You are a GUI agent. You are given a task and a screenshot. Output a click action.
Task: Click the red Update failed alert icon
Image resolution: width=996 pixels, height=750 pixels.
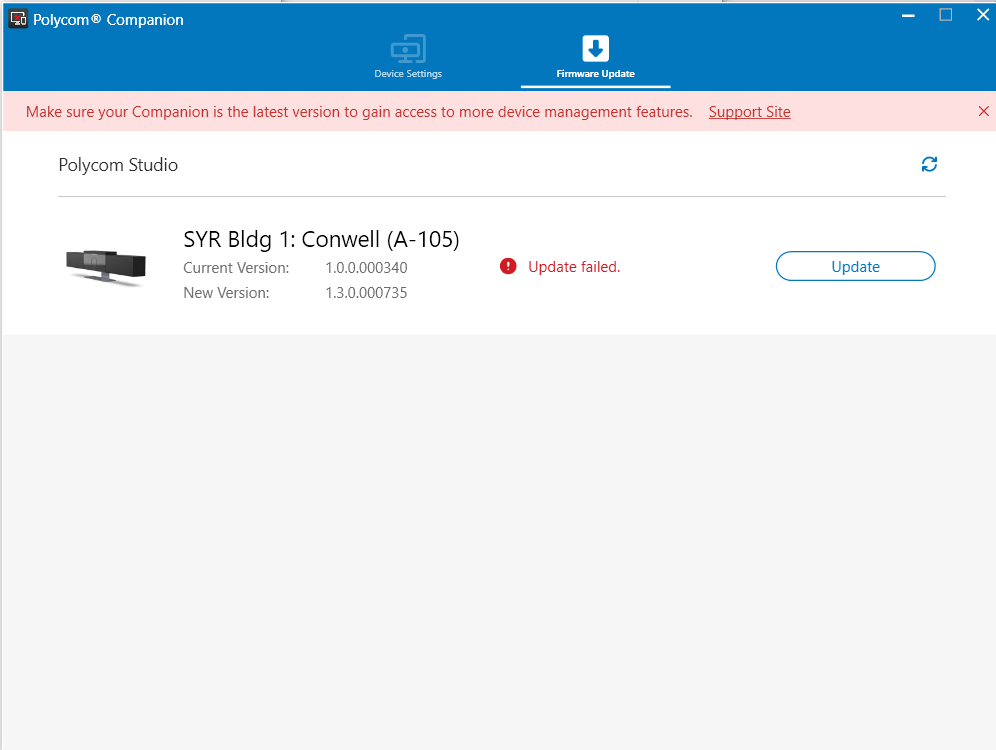tap(507, 266)
